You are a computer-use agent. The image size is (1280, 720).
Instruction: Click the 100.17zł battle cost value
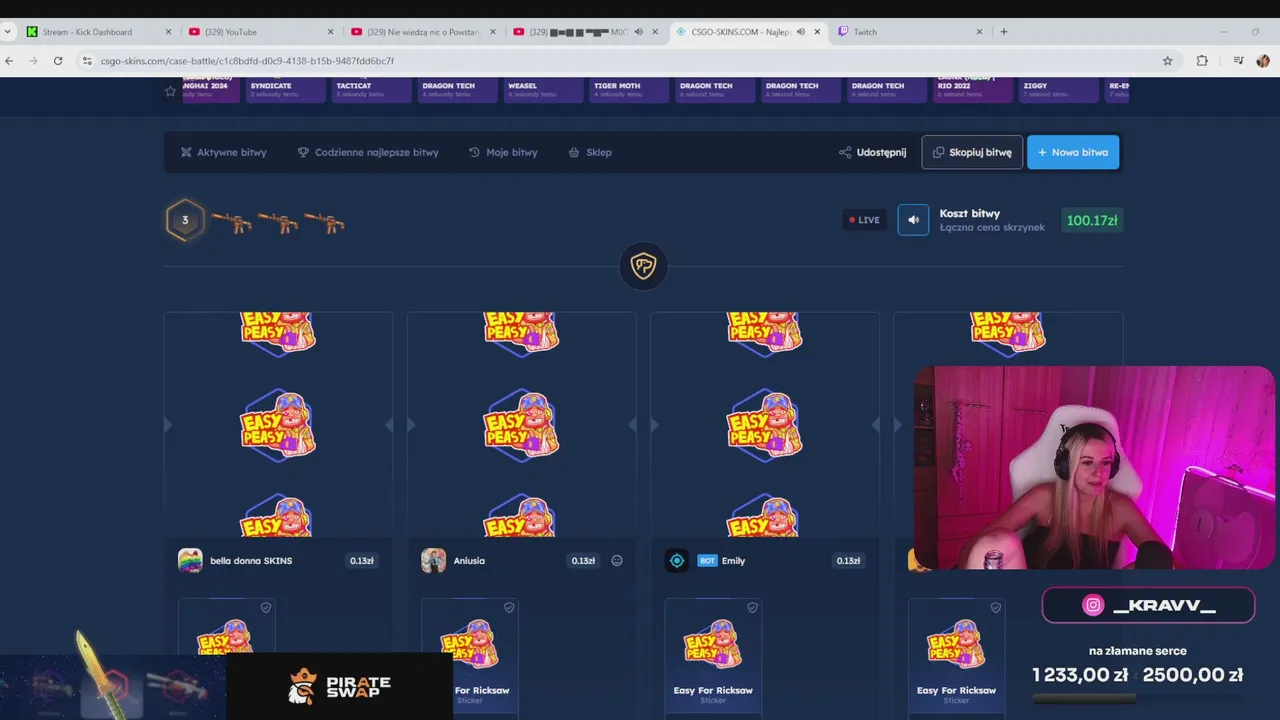click(1092, 220)
